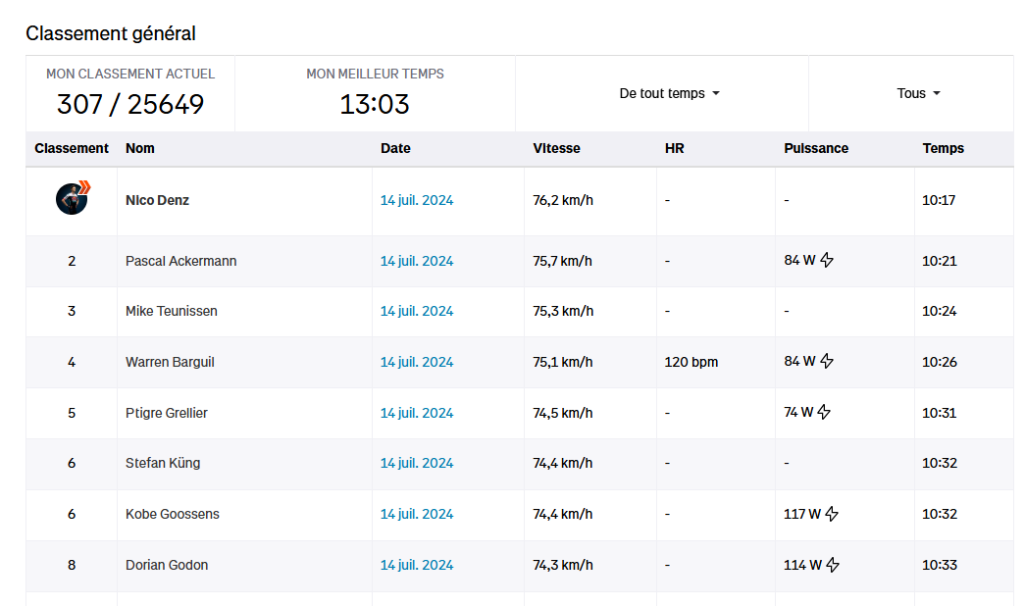
Task: Click power meter icon for Warren Barguil
Action: click(827, 361)
